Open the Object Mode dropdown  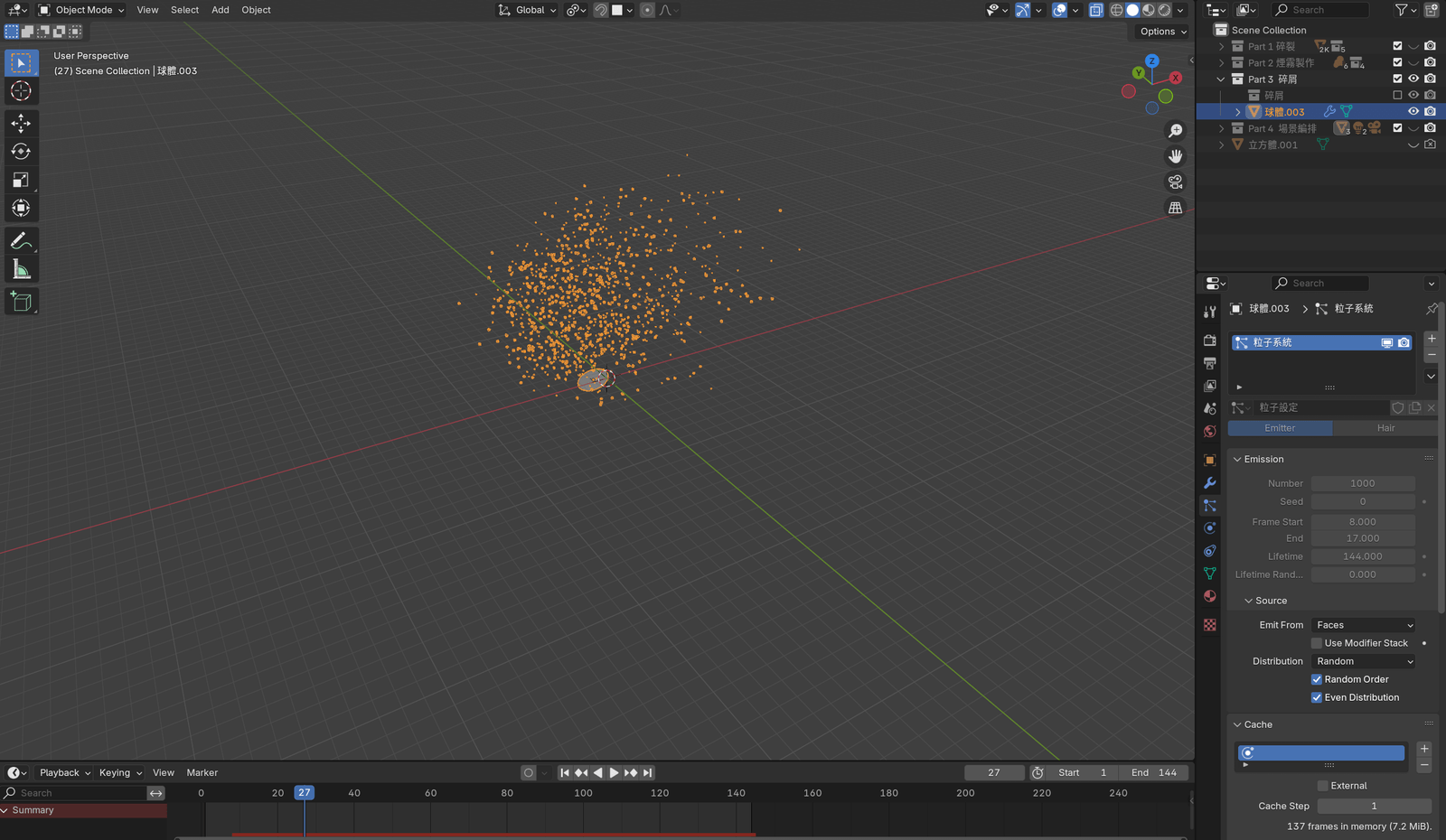point(81,10)
